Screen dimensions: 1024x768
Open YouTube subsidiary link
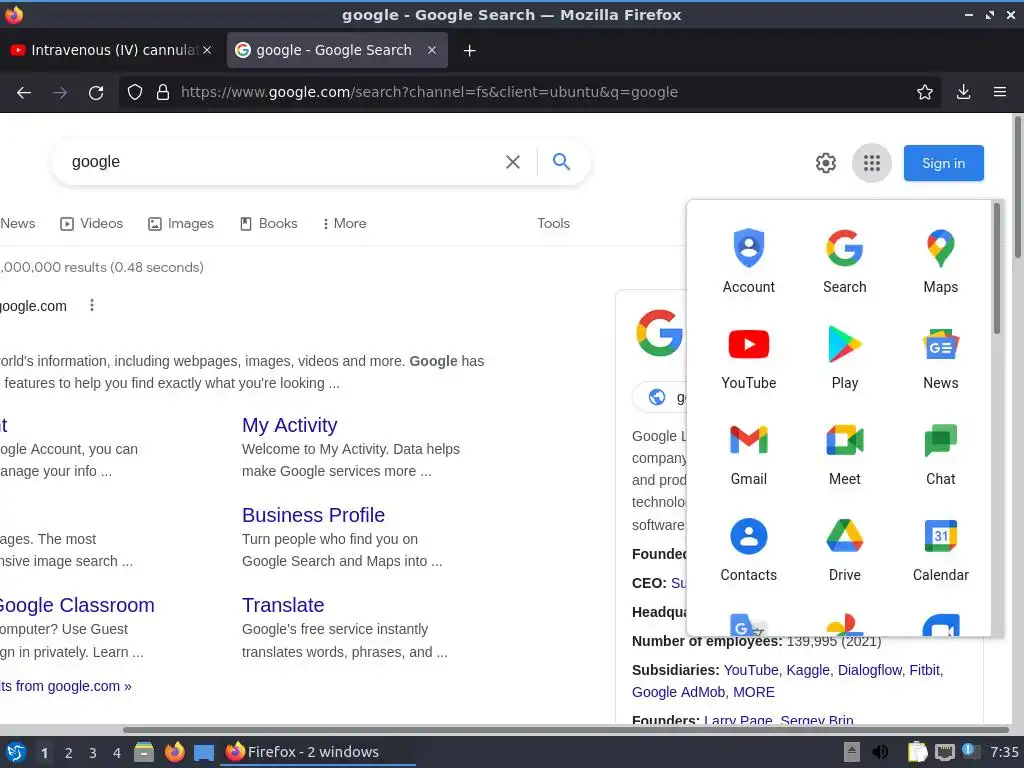(x=751, y=670)
